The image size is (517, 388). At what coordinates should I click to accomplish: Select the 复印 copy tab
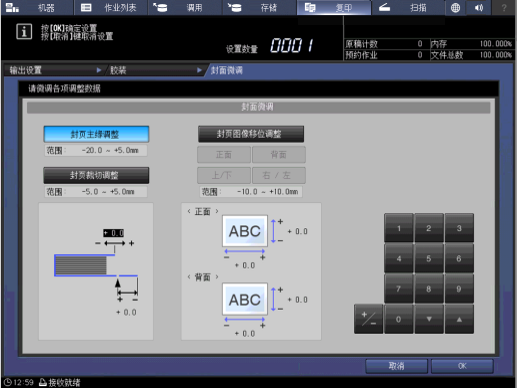tap(334, 7)
